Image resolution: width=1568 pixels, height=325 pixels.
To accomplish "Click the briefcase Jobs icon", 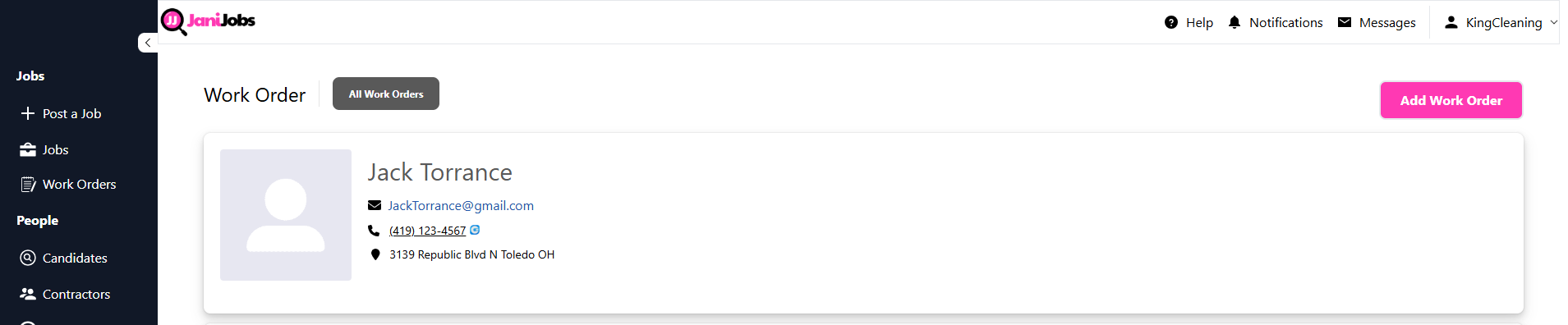I will 28,149.
